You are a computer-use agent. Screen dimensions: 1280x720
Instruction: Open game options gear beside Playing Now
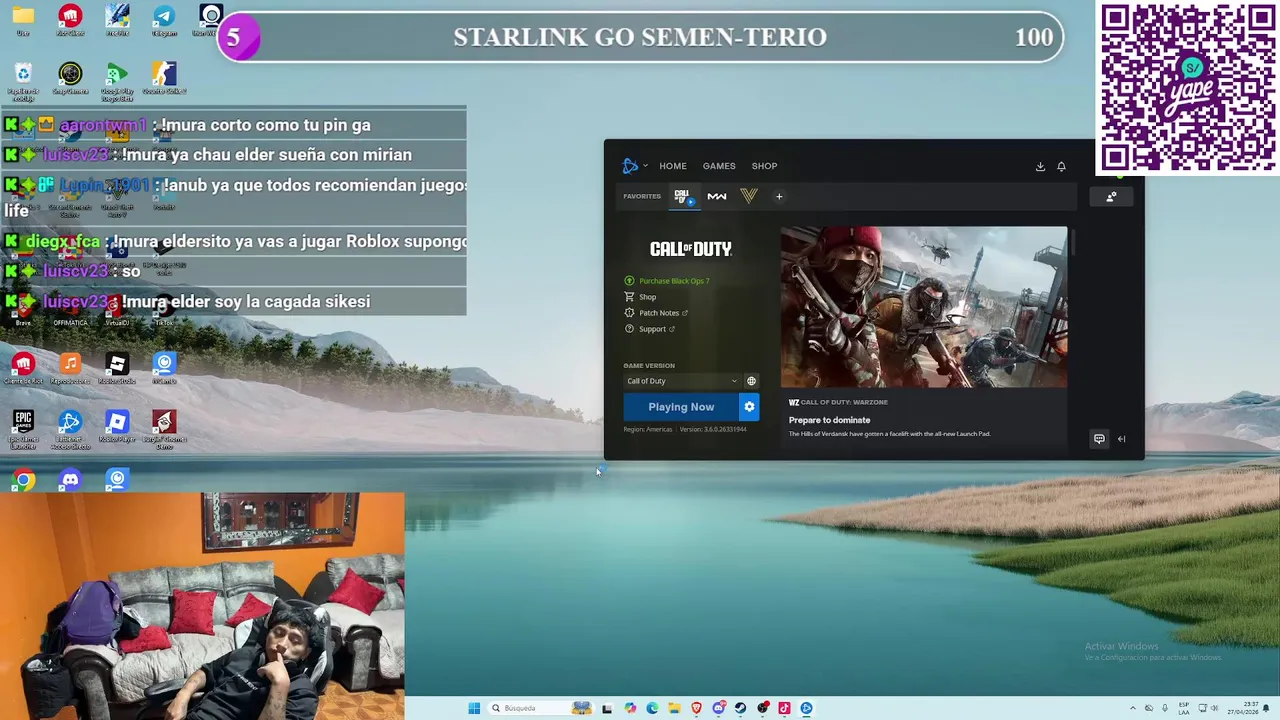[749, 407]
